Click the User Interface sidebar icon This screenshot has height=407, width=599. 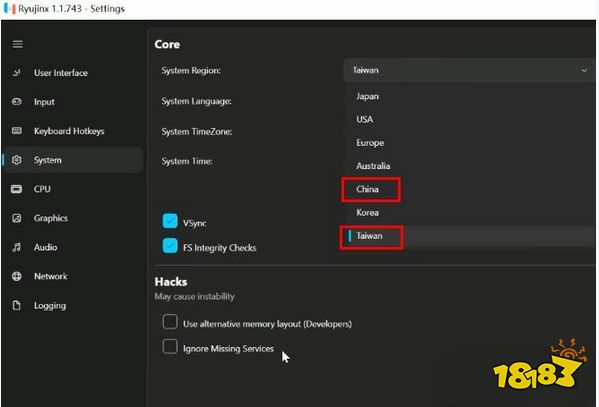point(16,73)
